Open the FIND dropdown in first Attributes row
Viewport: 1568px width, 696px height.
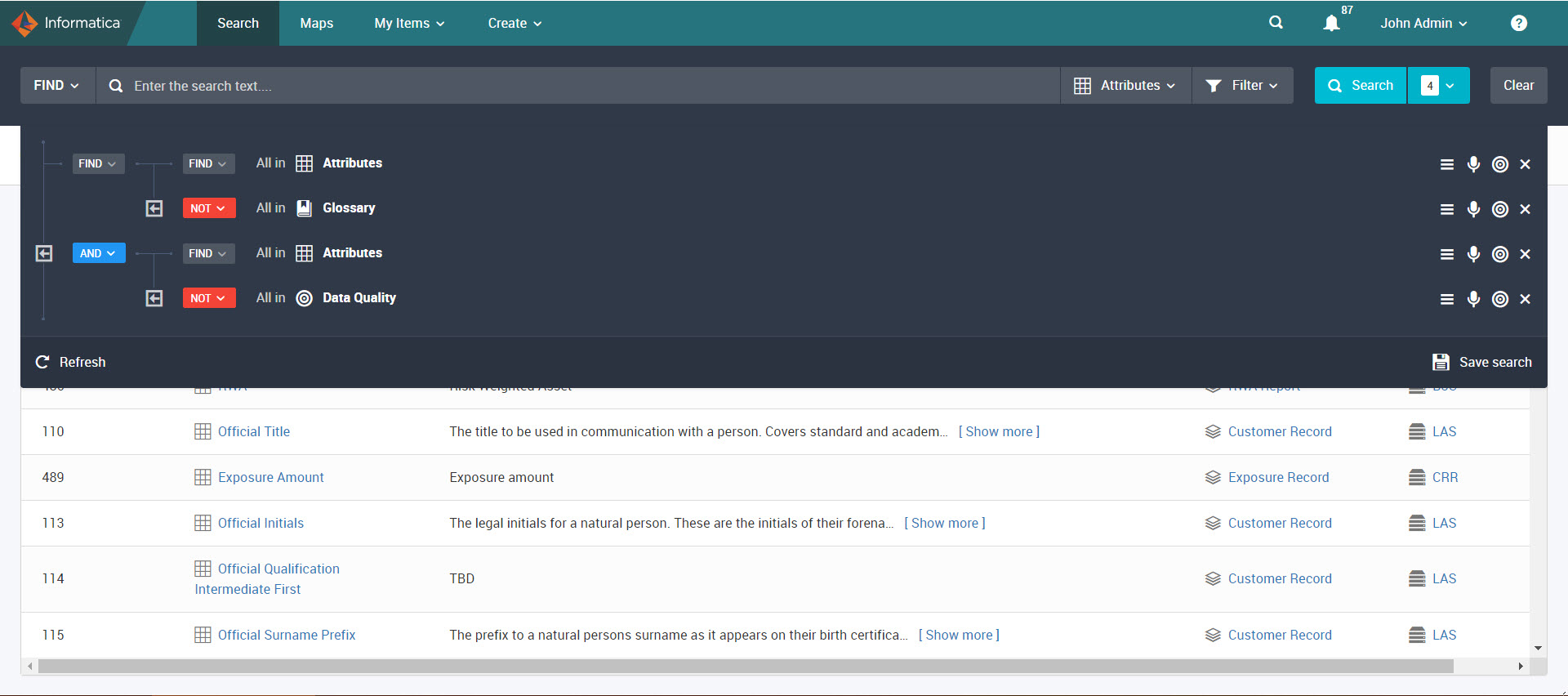pyautogui.click(x=208, y=163)
